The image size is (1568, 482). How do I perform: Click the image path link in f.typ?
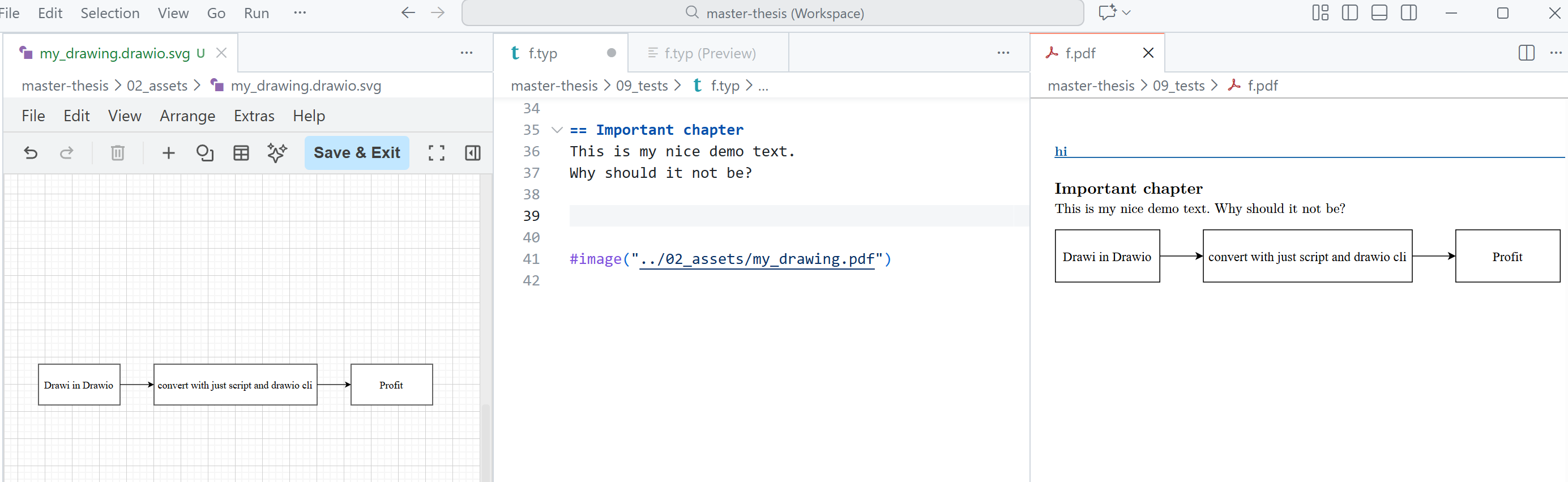tap(756, 259)
